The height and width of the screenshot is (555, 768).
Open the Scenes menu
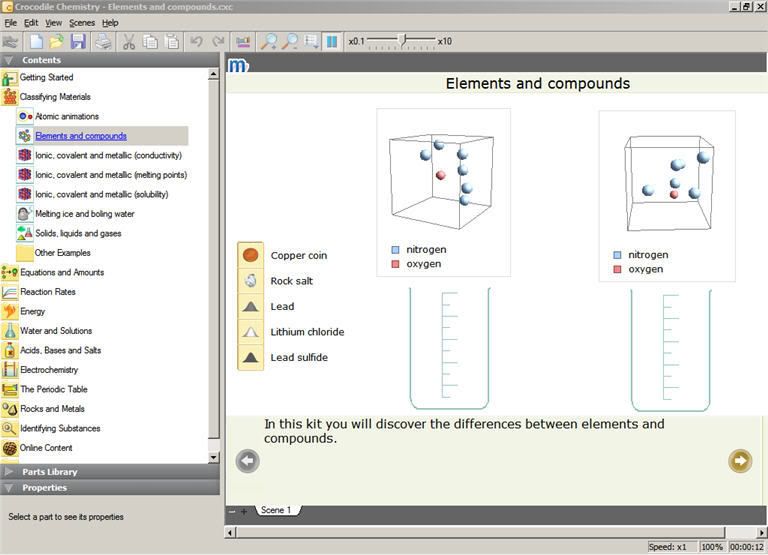(82, 22)
